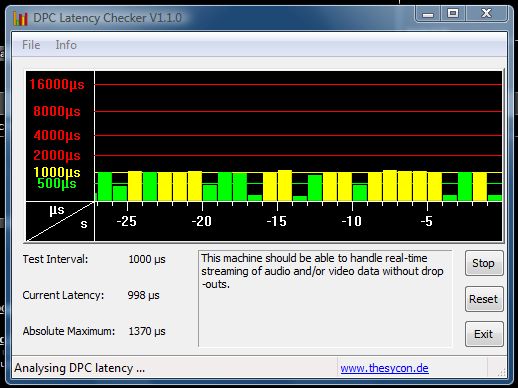Click the resize grip in status bar corner
This screenshot has width=518, height=388.
coord(501,372)
